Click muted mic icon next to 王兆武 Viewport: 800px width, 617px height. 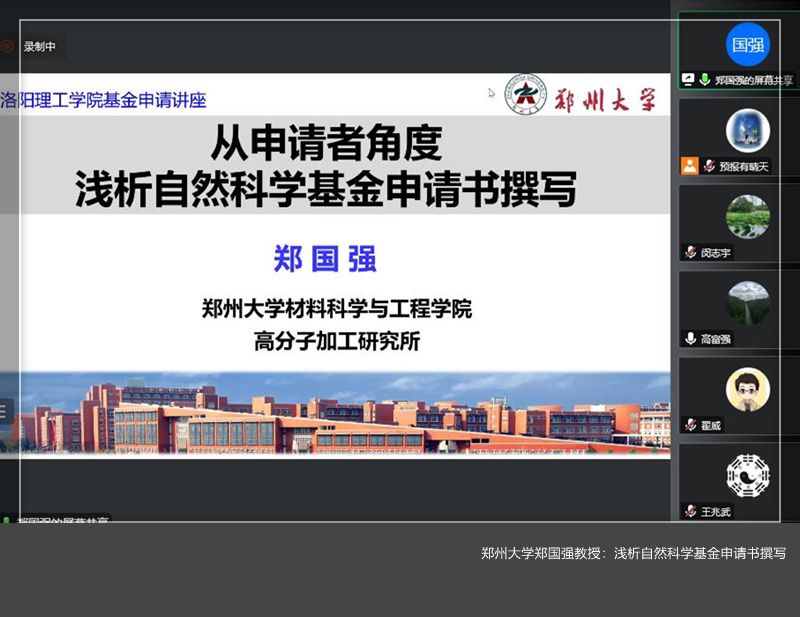tap(690, 511)
